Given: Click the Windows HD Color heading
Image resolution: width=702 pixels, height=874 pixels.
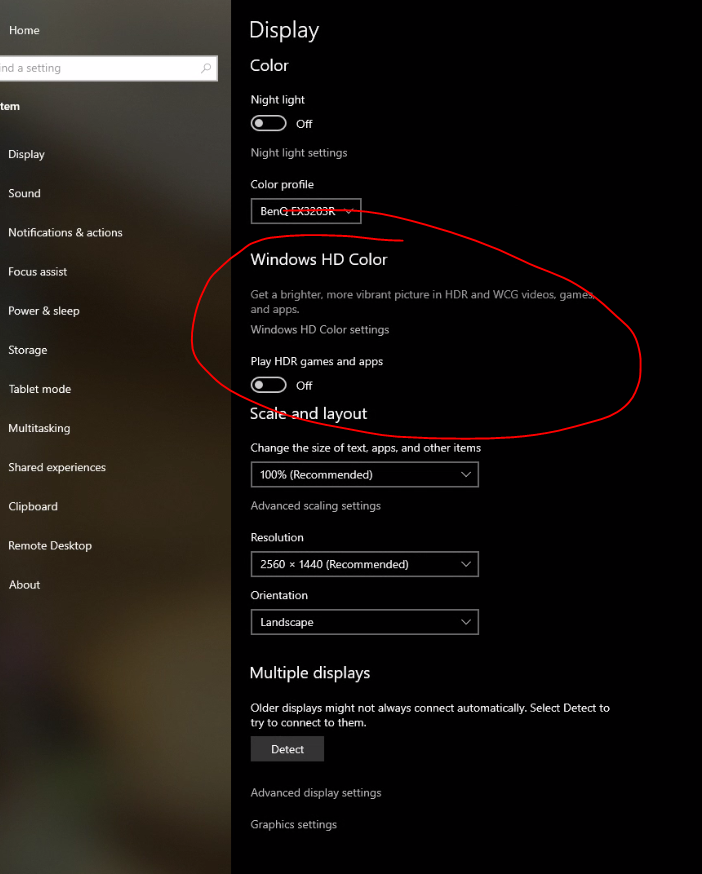Looking at the screenshot, I should coord(318,259).
